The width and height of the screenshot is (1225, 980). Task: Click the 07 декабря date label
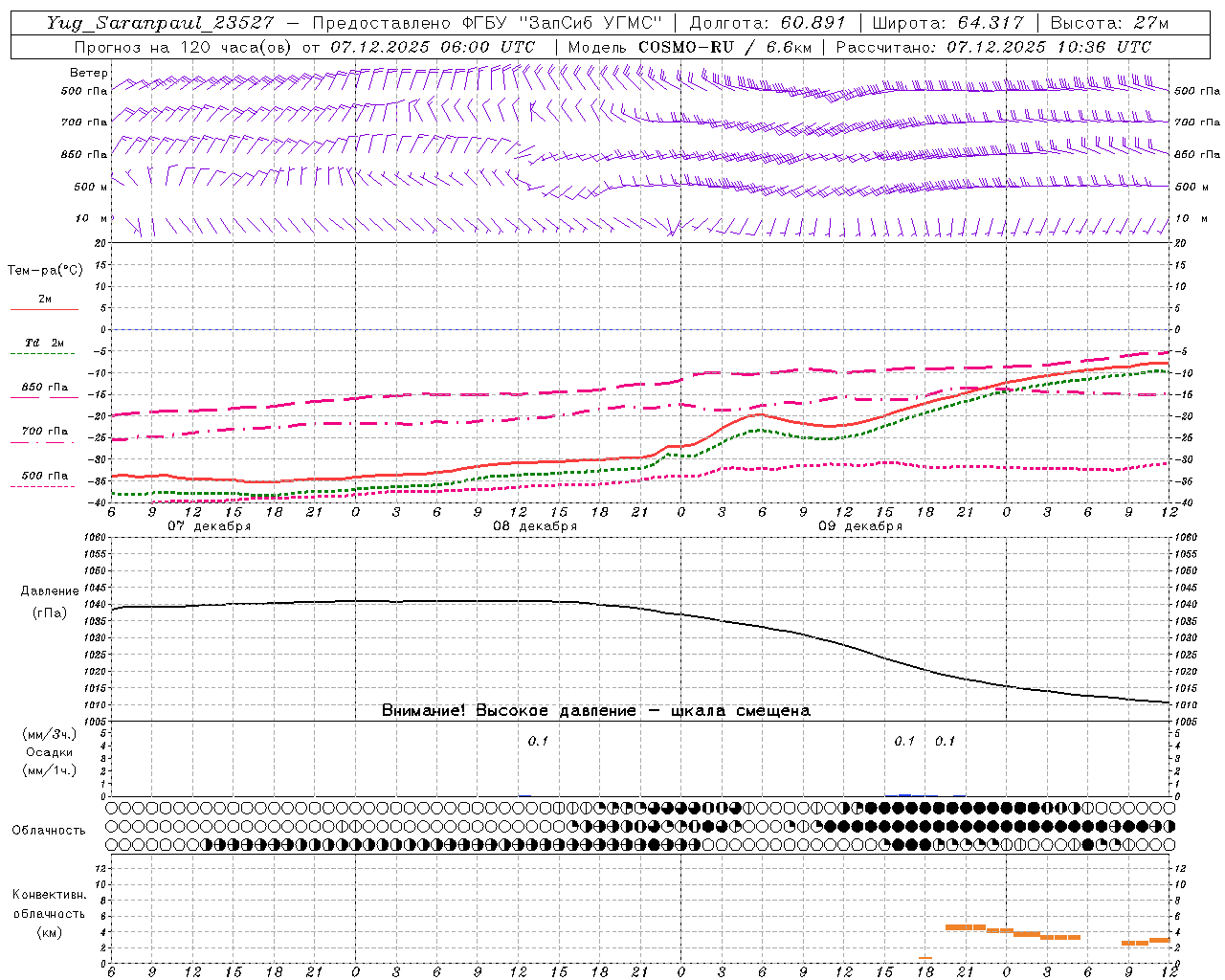[x=210, y=526]
